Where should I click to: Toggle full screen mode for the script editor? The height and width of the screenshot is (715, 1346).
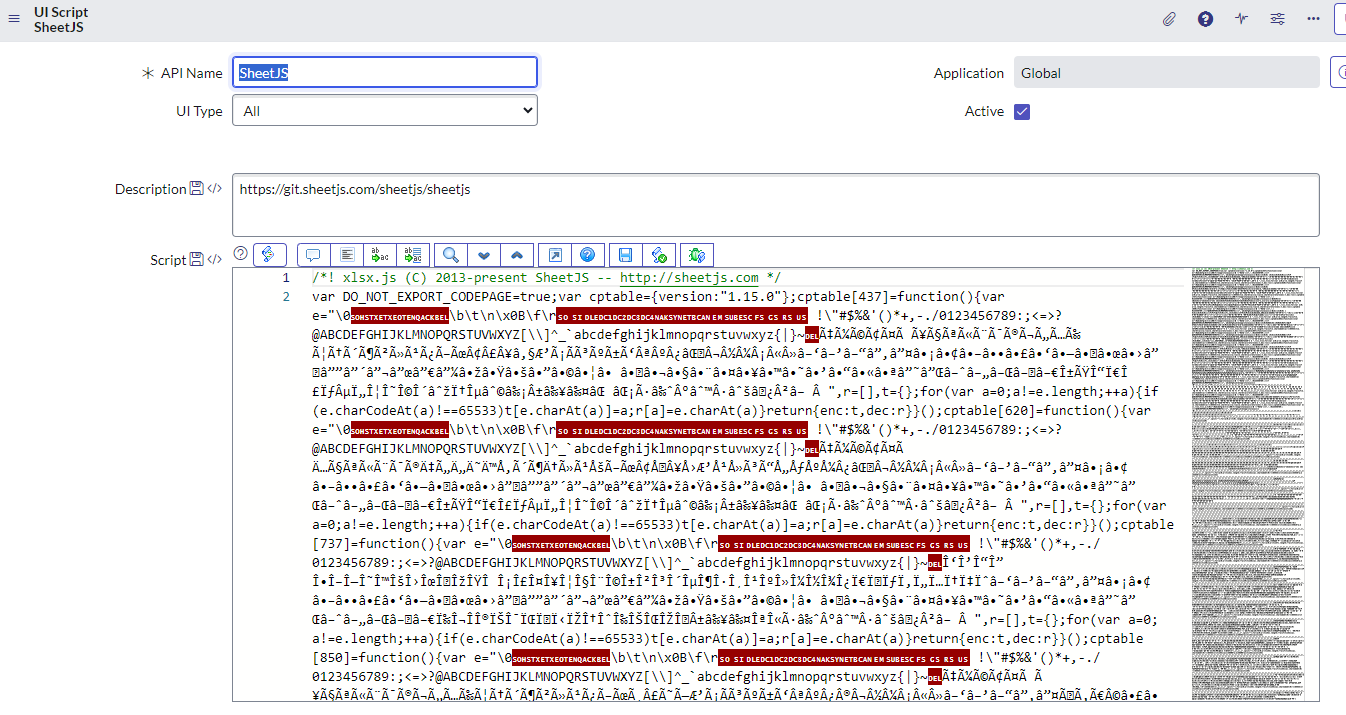tap(554, 255)
